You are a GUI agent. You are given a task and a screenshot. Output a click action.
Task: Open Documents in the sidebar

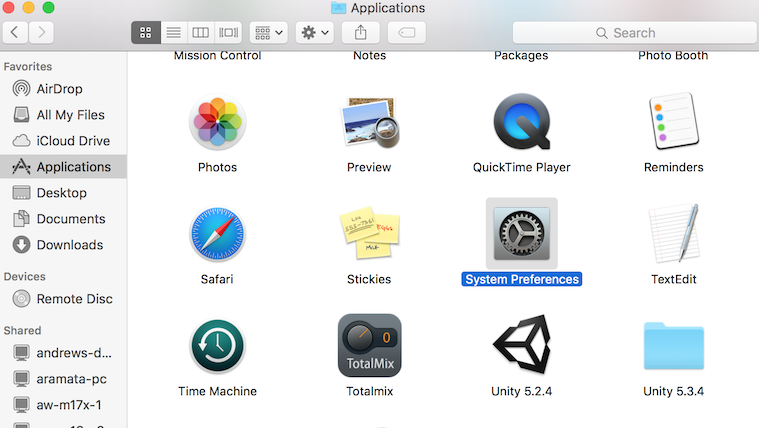point(63,219)
